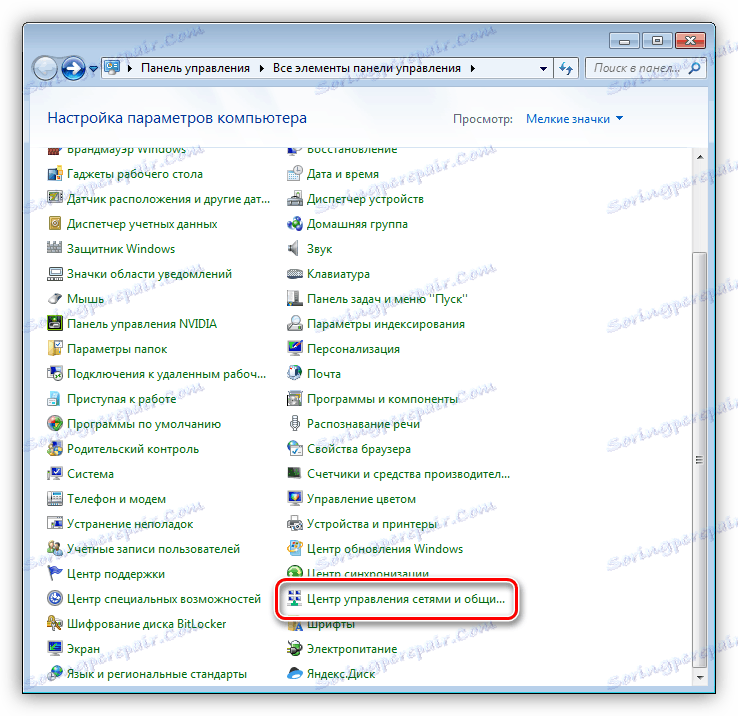
Task: Open the Default Programs icon (Программы по умолчанию)
Action: (55, 424)
